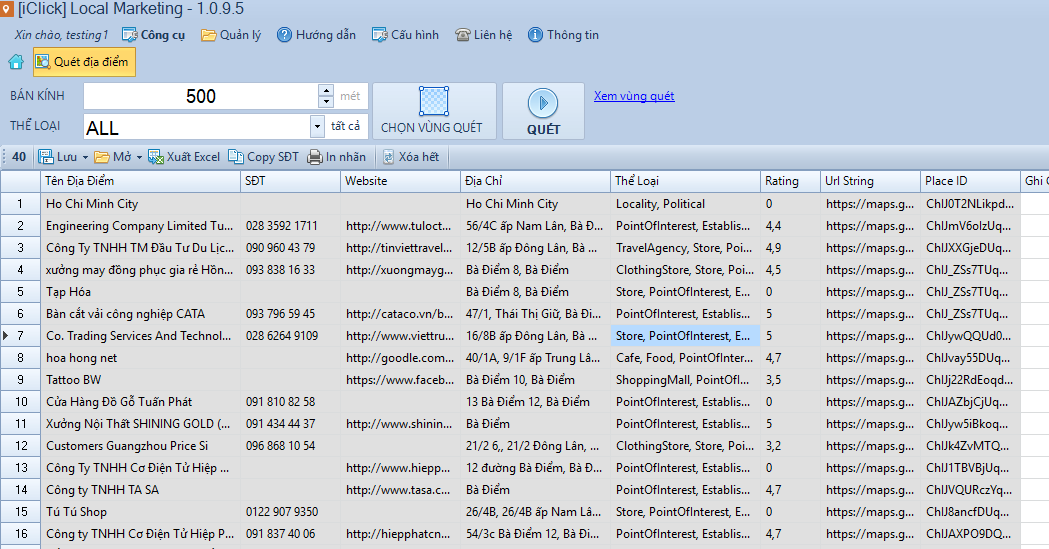Expand the Thể loại ALL dropdown

pyautogui.click(x=317, y=126)
